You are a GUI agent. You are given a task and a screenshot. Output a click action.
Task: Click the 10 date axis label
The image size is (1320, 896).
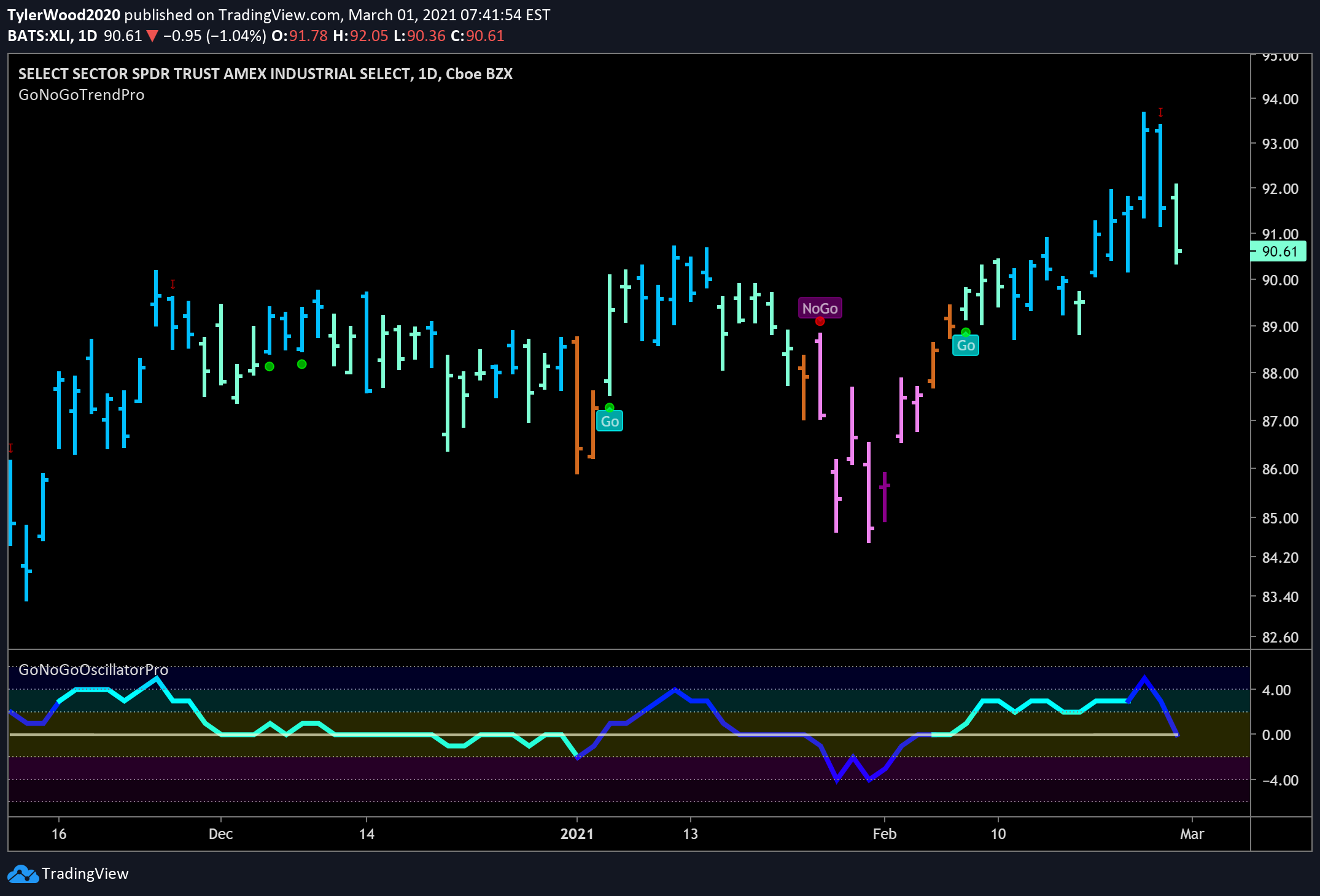(998, 834)
